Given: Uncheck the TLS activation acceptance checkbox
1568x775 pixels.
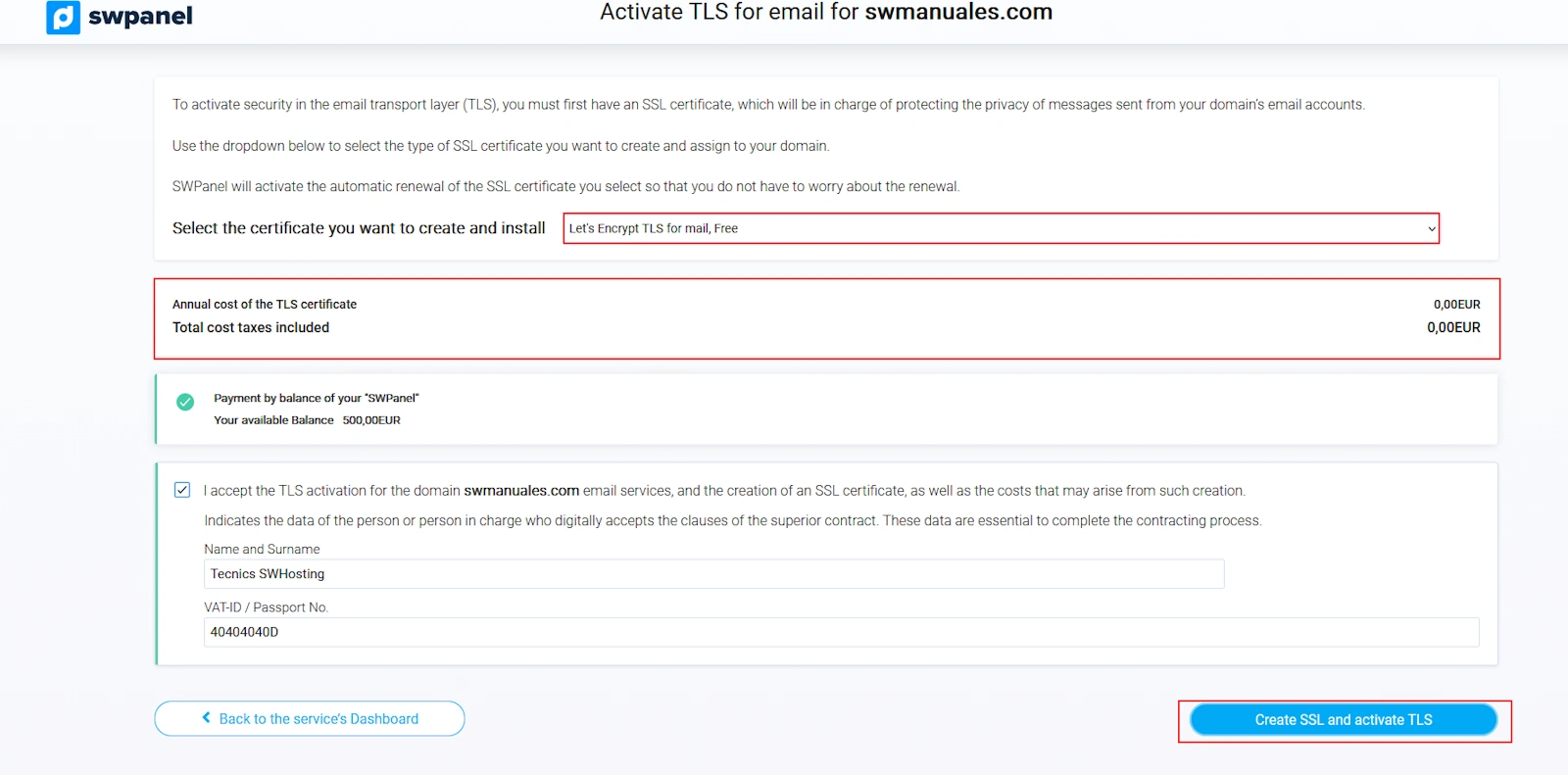Looking at the screenshot, I should tap(182, 490).
